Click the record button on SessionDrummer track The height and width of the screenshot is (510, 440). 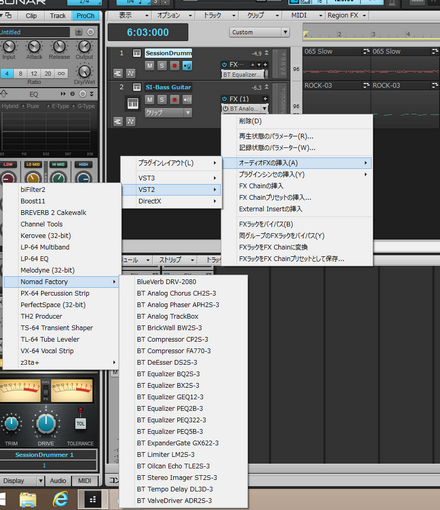[x=174, y=66]
